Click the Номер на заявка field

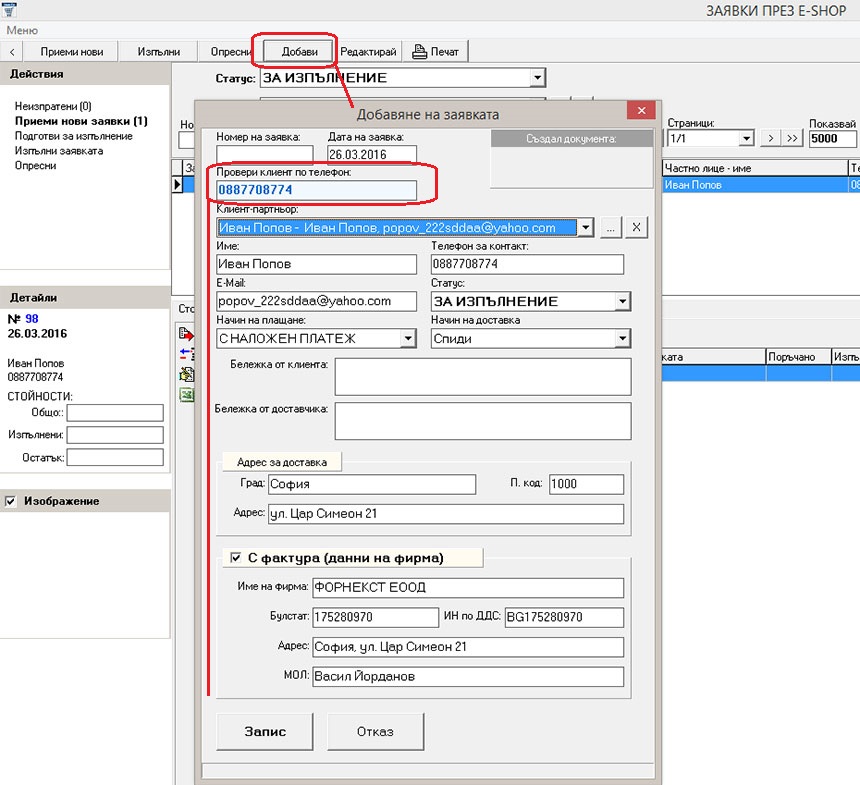[265, 154]
